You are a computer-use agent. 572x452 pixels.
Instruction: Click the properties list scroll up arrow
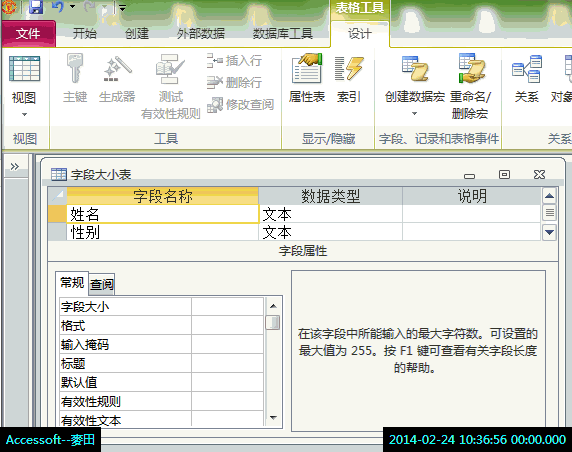[273, 306]
